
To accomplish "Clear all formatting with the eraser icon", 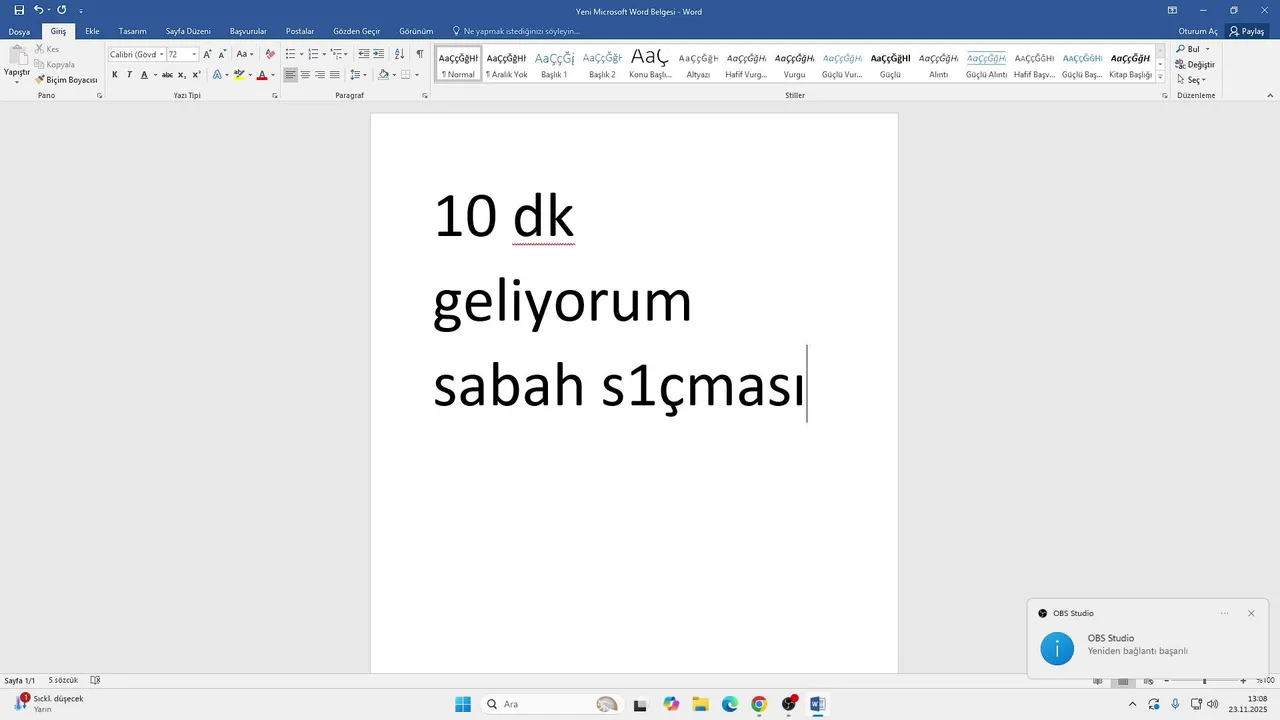I will coord(270,54).
